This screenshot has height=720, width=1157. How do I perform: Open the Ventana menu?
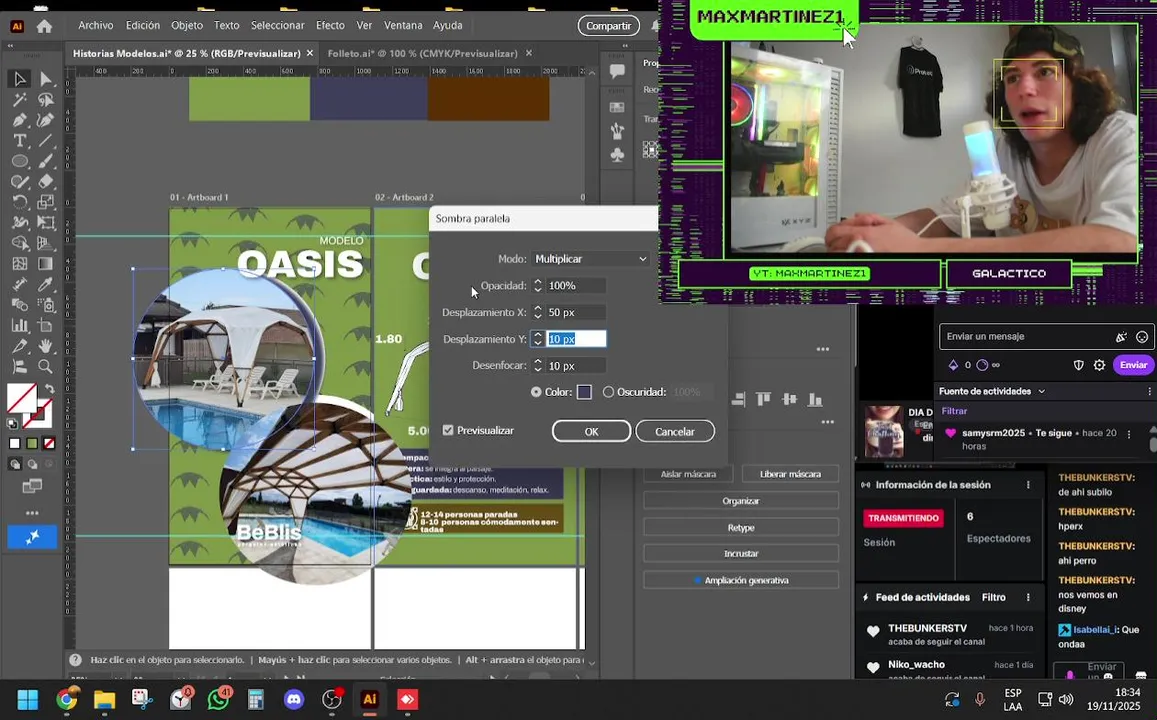pyautogui.click(x=403, y=25)
